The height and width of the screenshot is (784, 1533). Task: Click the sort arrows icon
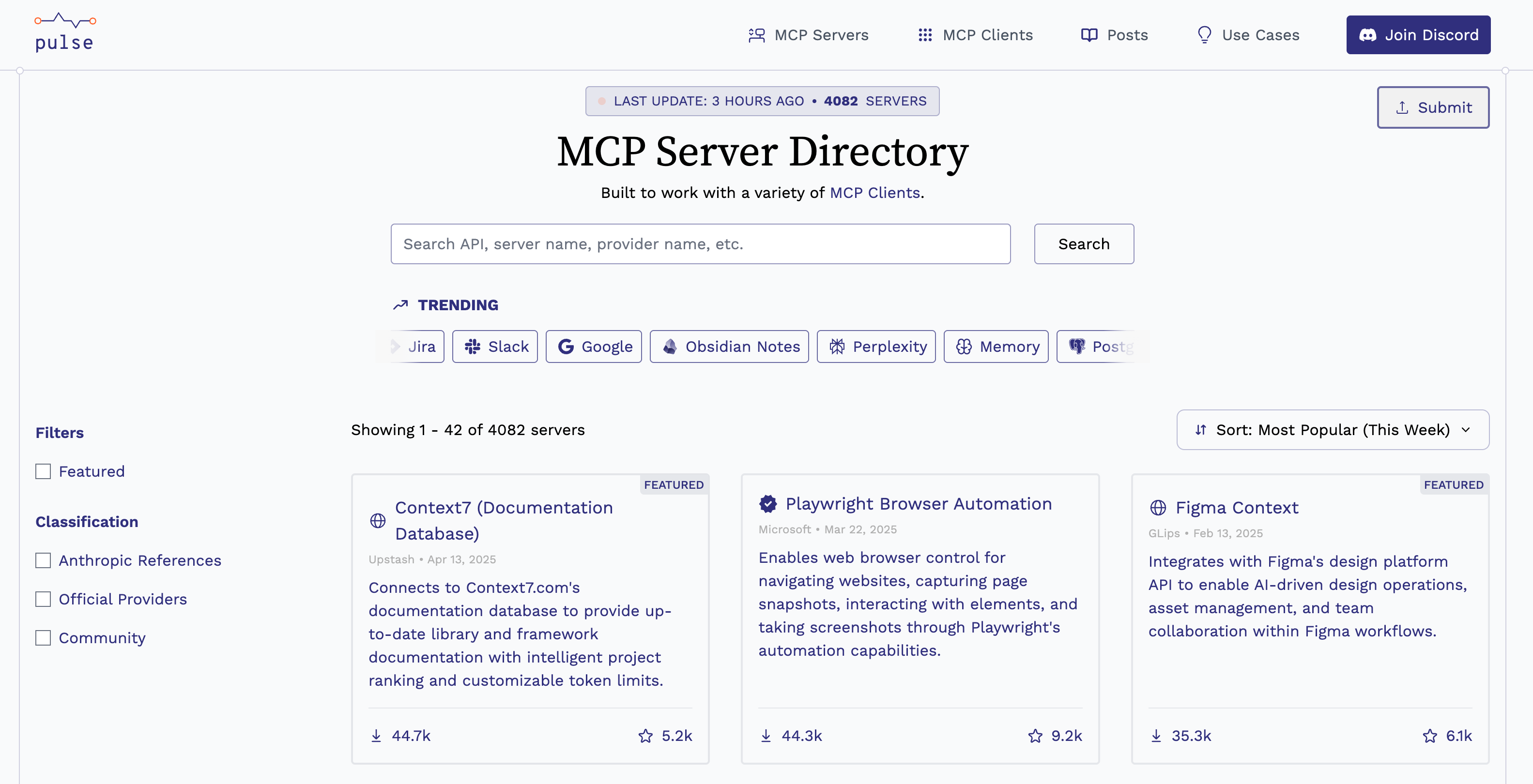[1201, 429]
